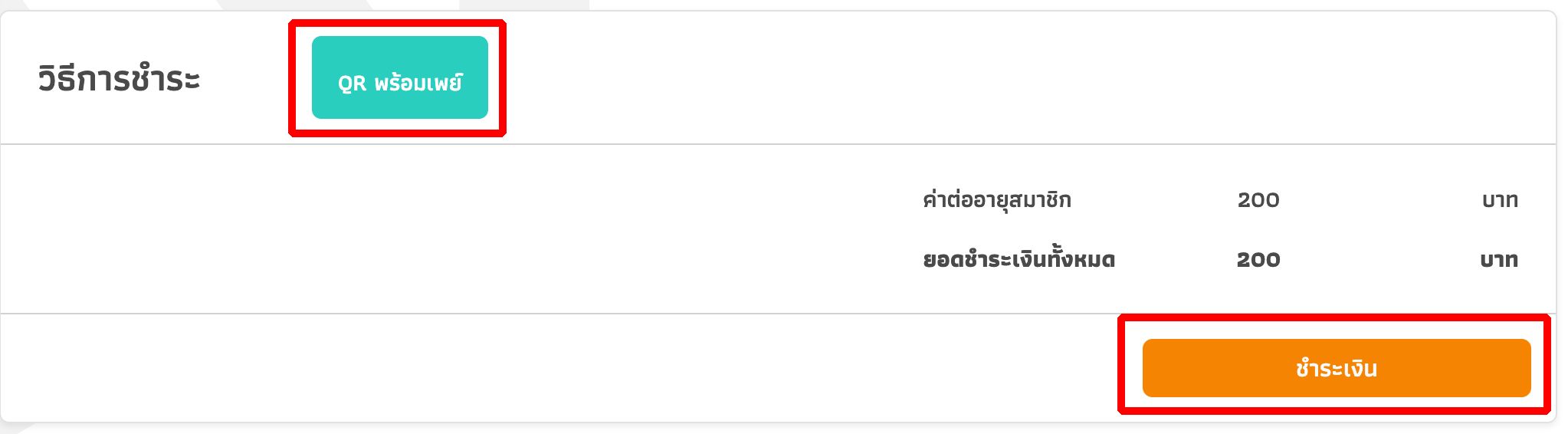Image resolution: width=1568 pixels, height=434 pixels.
Task: Click the 200 amount beside ค่าต่ออายุสมาชิก
Action: (x=1258, y=200)
